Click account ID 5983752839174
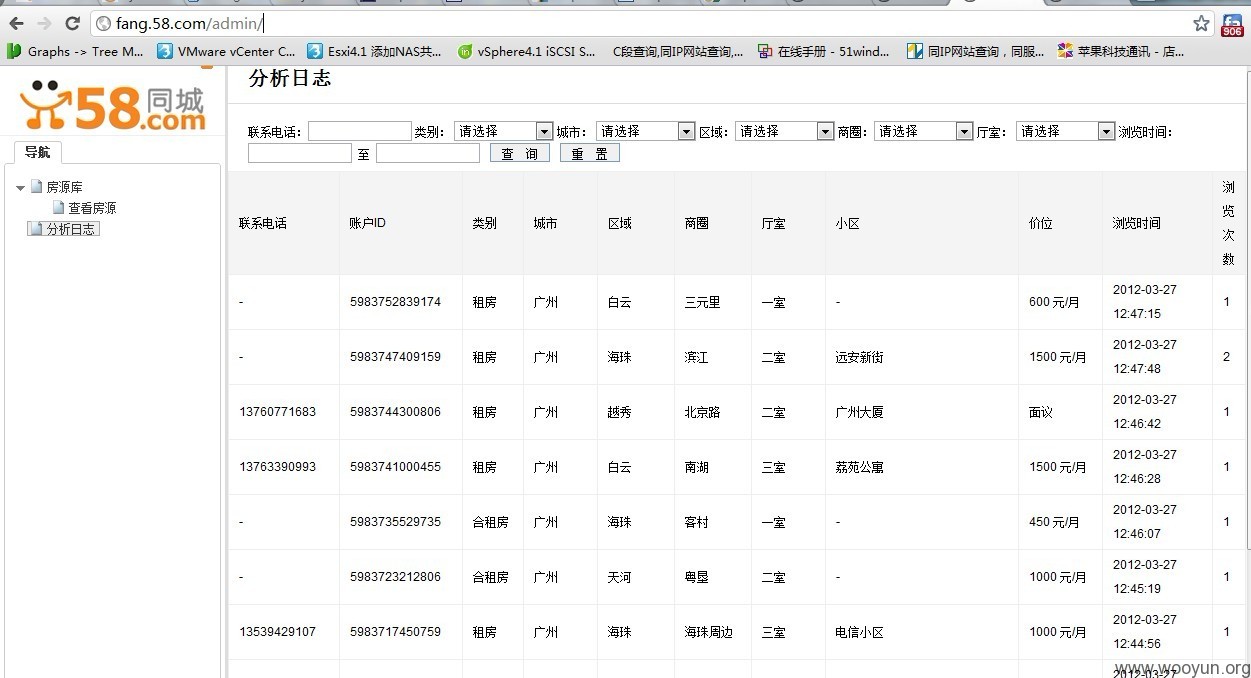Screen dimensions: 1251x678 (395, 302)
